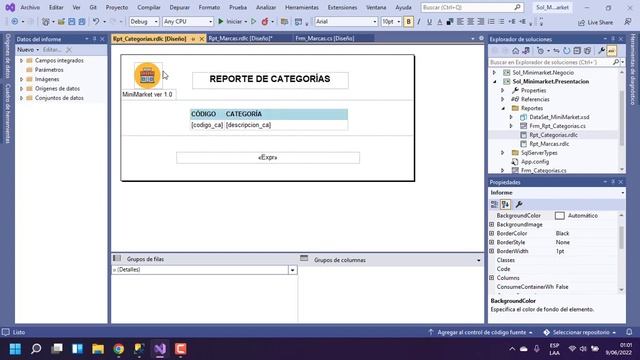640x360 pixels.
Task: Start debugging with the green Iniciar arrow
Action: coord(221,22)
